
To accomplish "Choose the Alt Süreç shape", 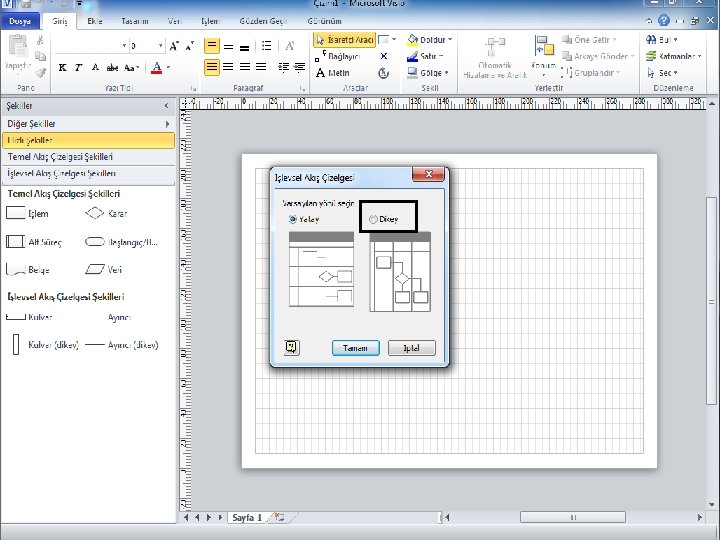I will pos(16,241).
